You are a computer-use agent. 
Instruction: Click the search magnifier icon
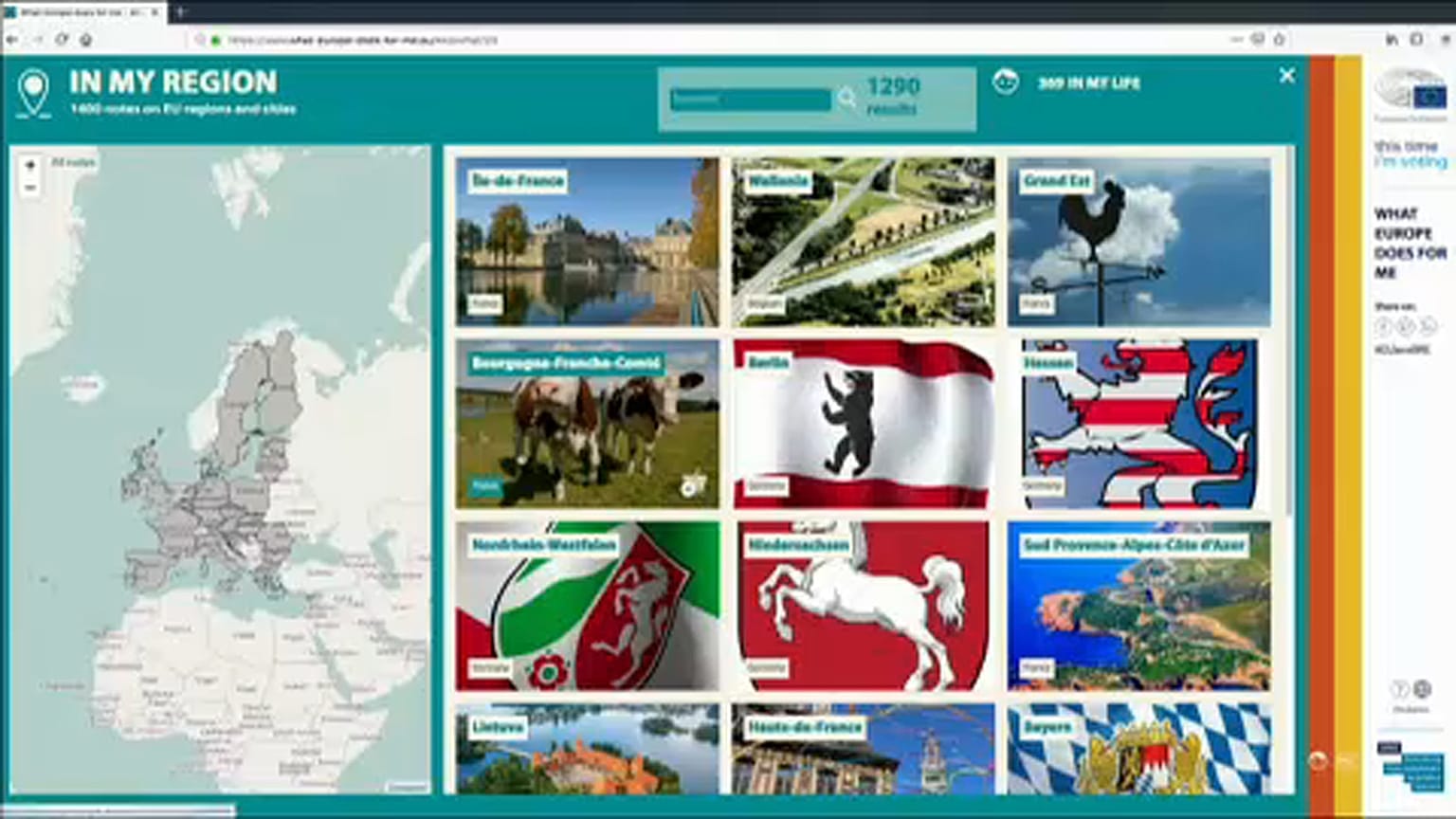(x=846, y=98)
